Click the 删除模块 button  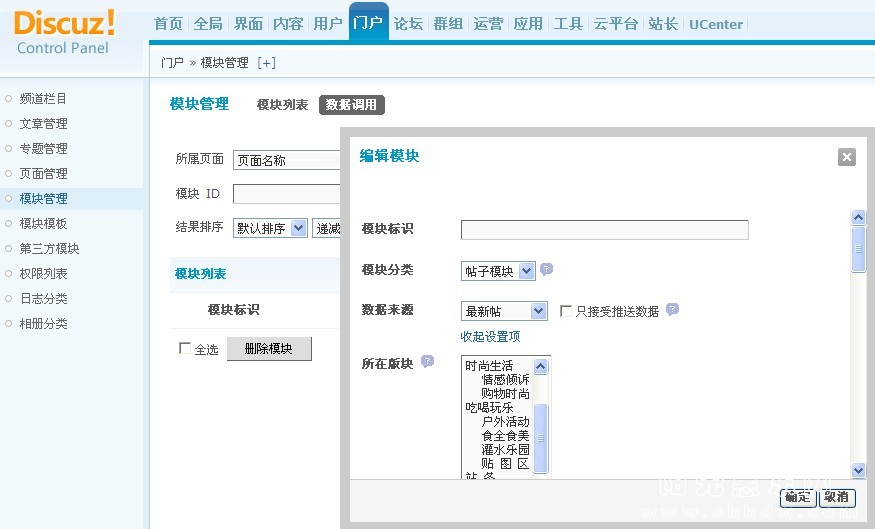point(269,349)
